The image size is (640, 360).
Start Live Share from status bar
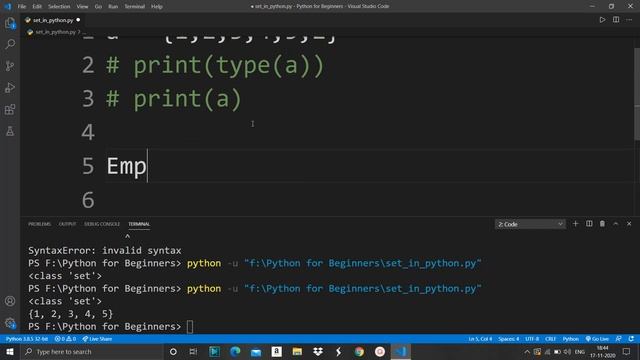tap(97, 339)
